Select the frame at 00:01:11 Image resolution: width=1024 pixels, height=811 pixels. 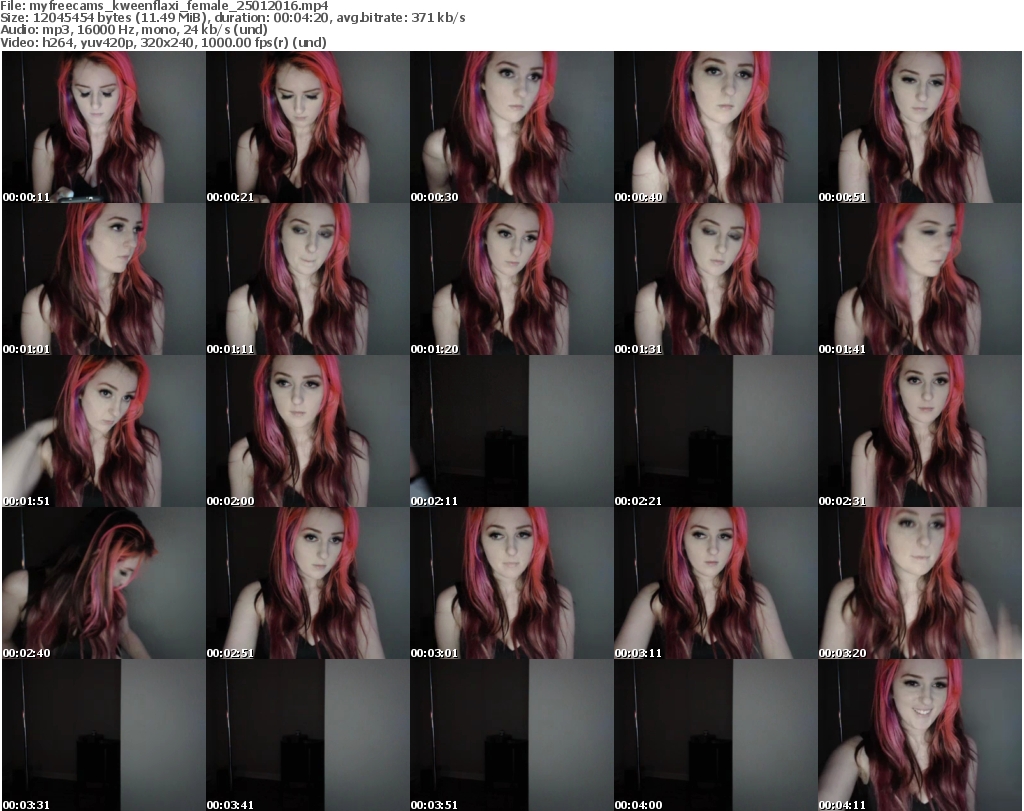(x=308, y=279)
